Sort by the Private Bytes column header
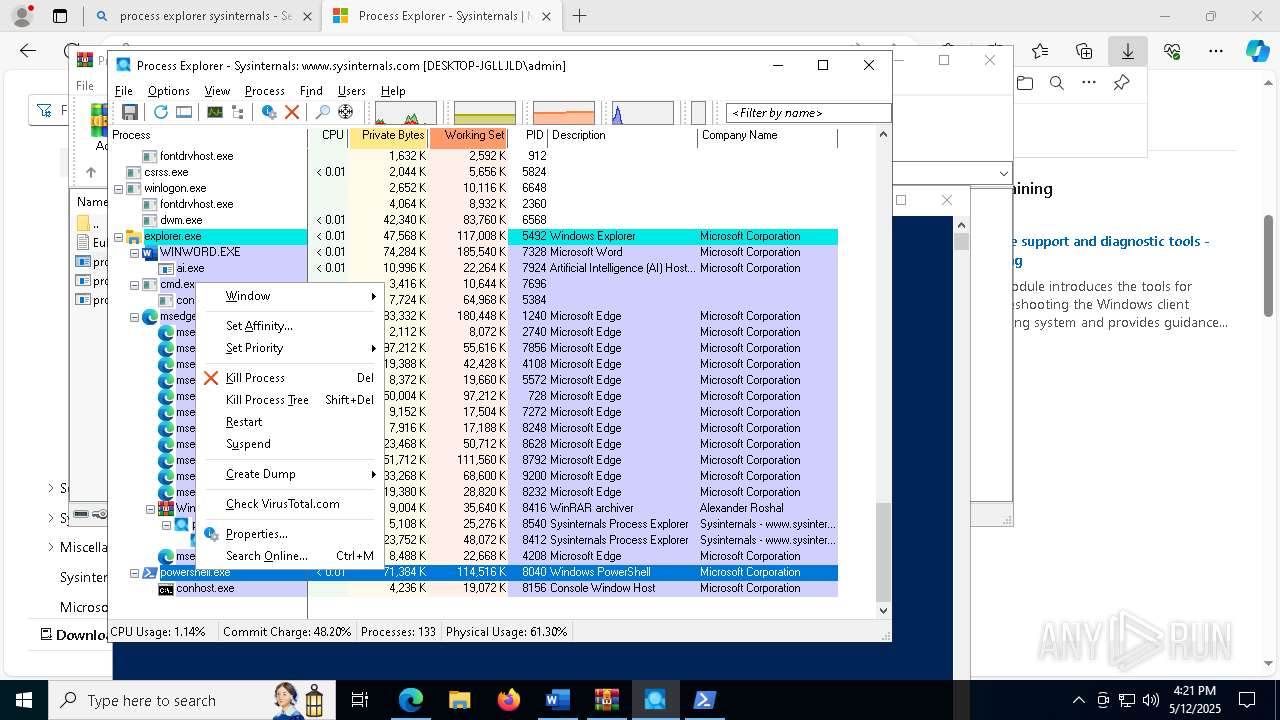 point(388,136)
